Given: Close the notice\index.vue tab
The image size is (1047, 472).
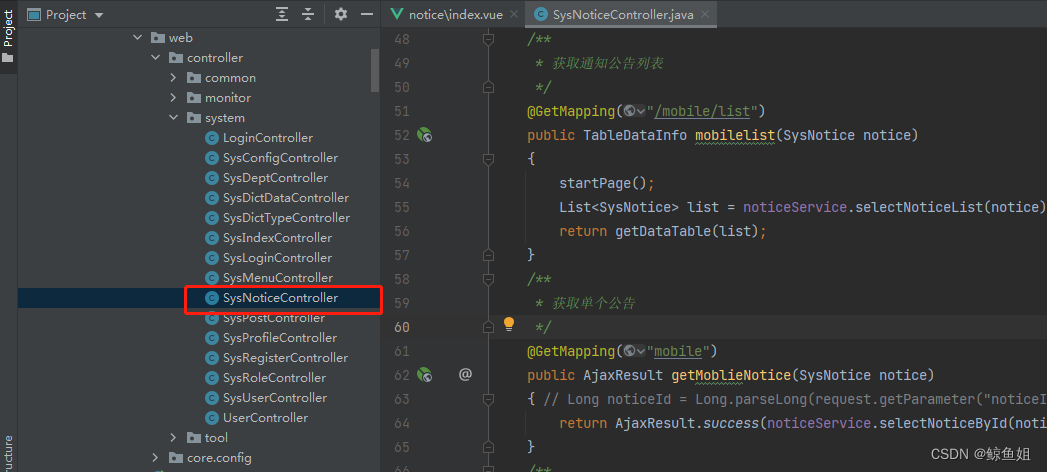Looking at the screenshot, I should pos(512,15).
